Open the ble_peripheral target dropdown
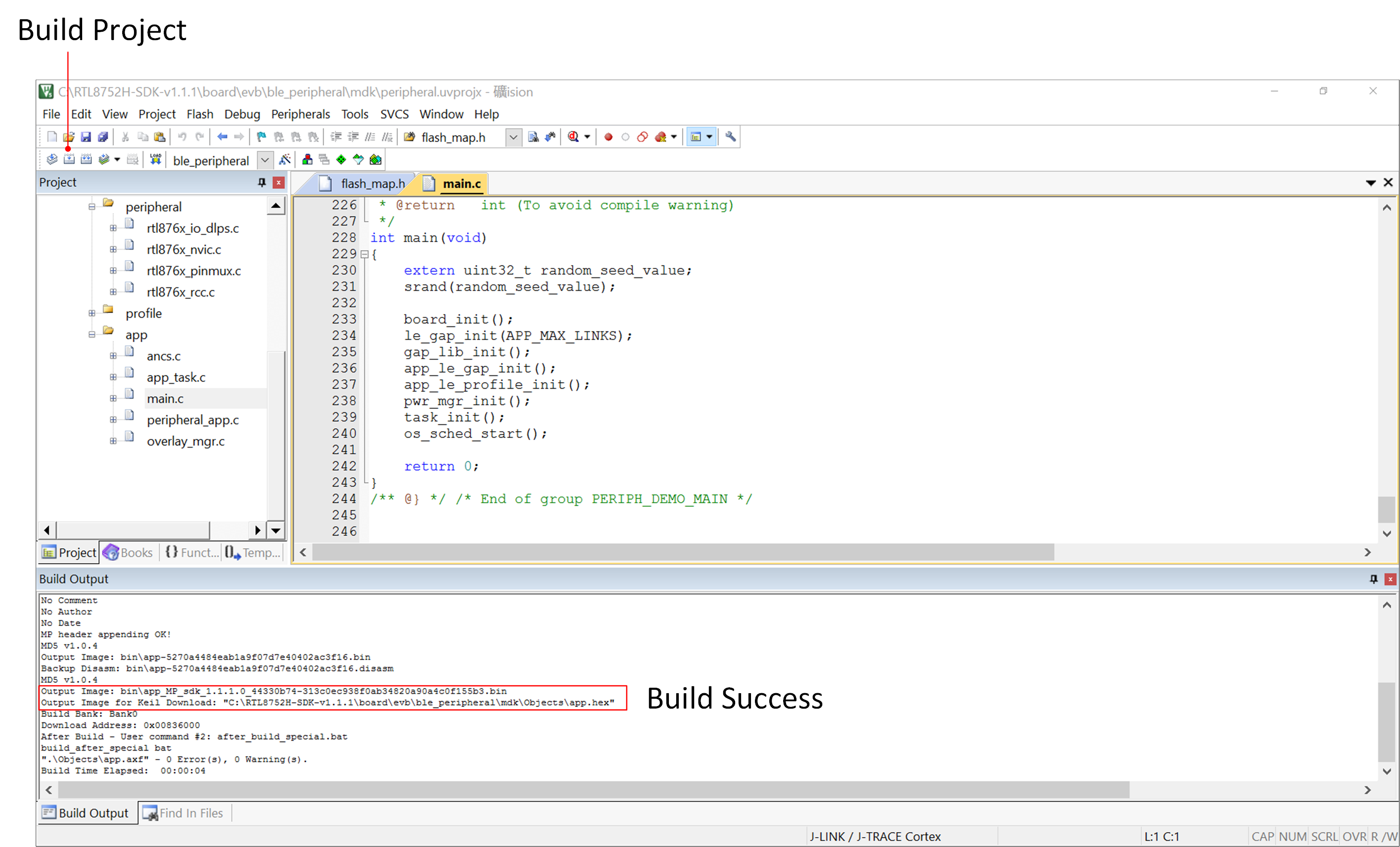 coord(265,160)
